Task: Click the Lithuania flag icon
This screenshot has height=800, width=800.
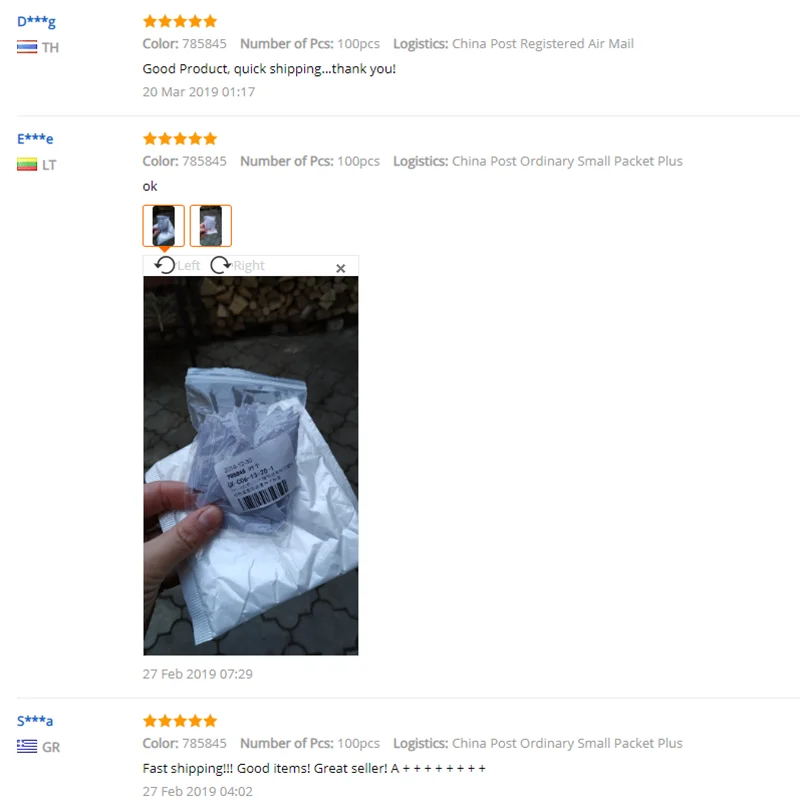Action: point(27,164)
